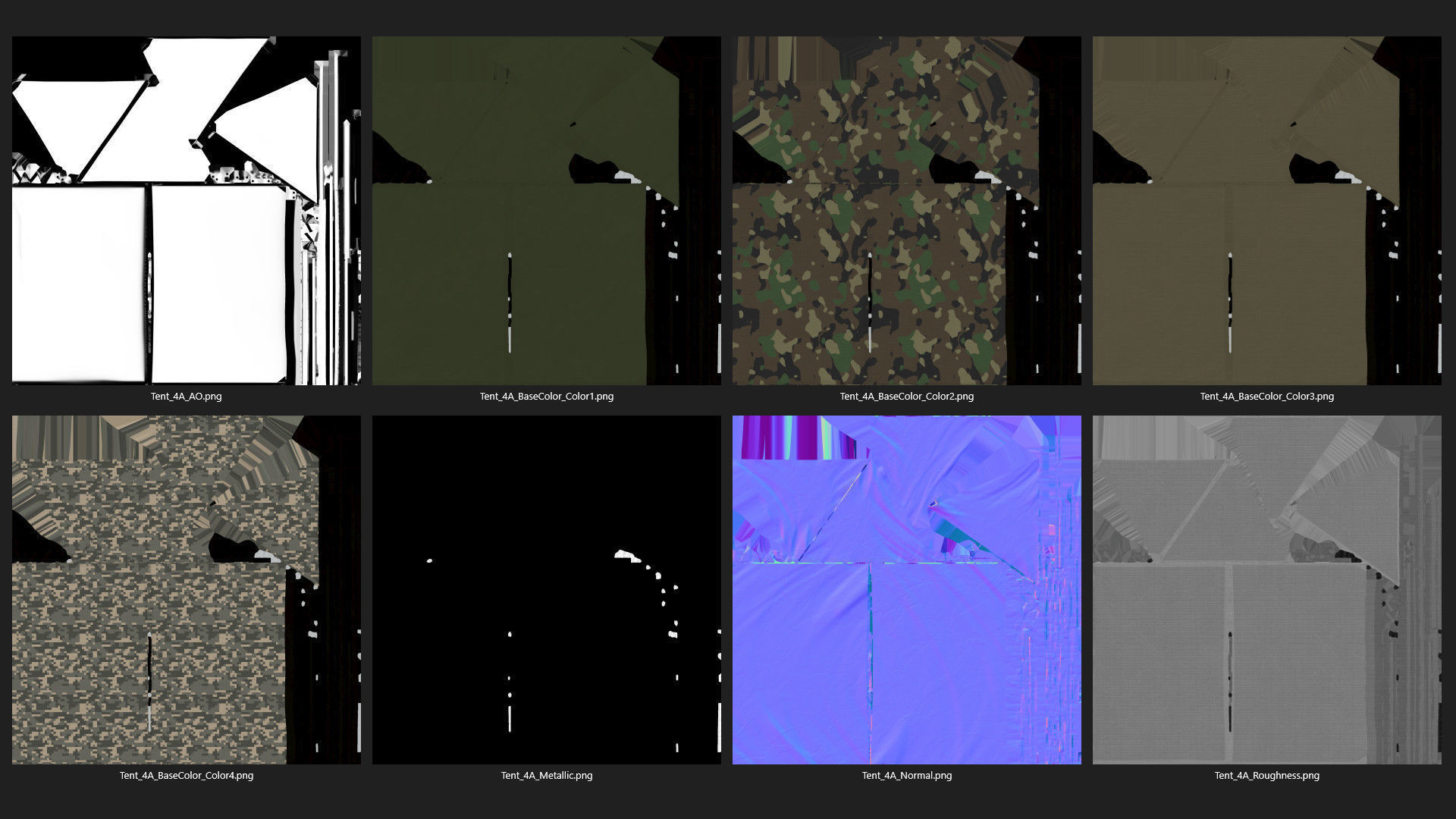Select the Tent_4A_BaseColor_Color2.png label

pyautogui.click(x=906, y=396)
